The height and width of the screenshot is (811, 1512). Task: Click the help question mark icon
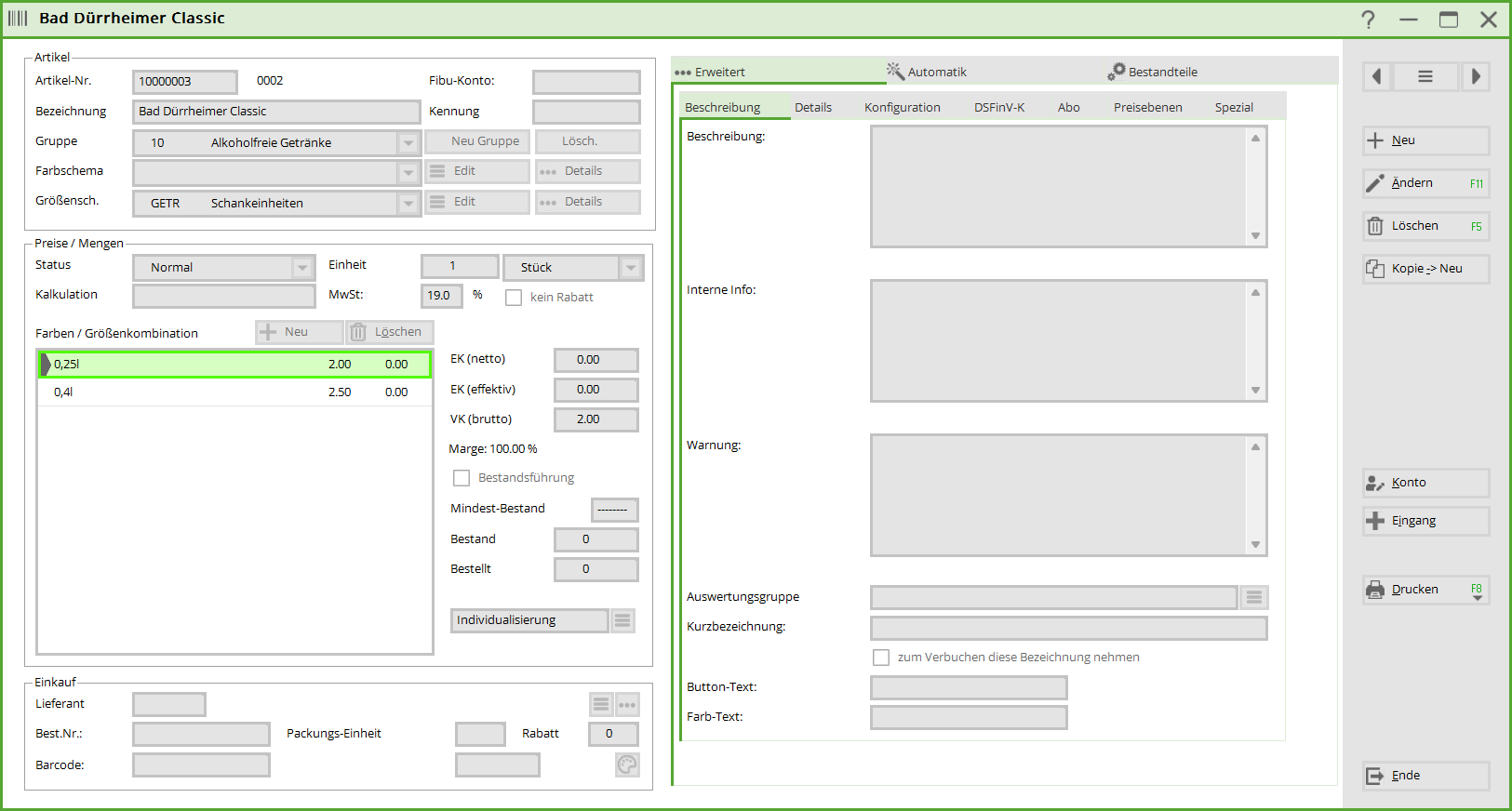point(1368,20)
